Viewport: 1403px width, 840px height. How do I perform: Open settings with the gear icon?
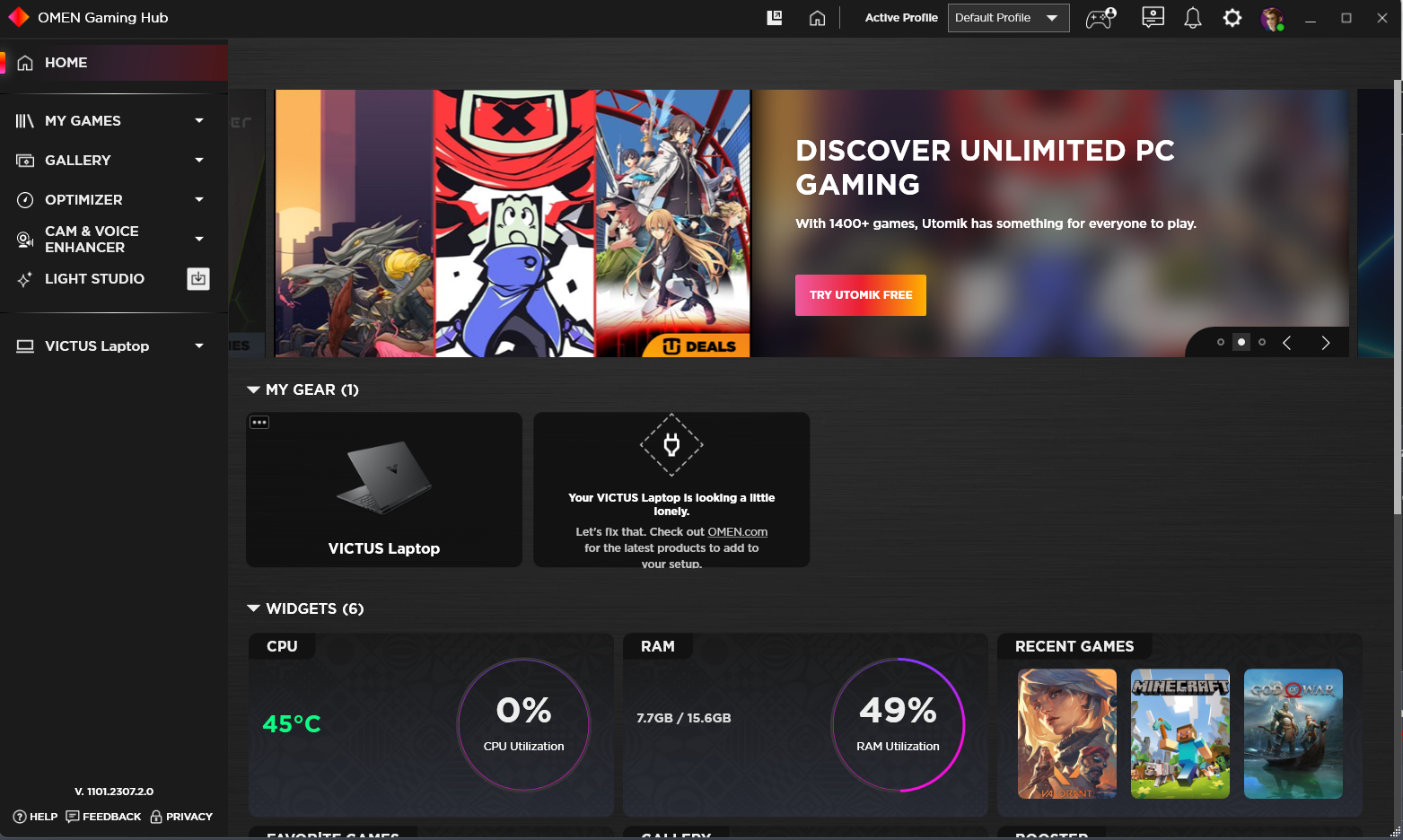[x=1232, y=18]
